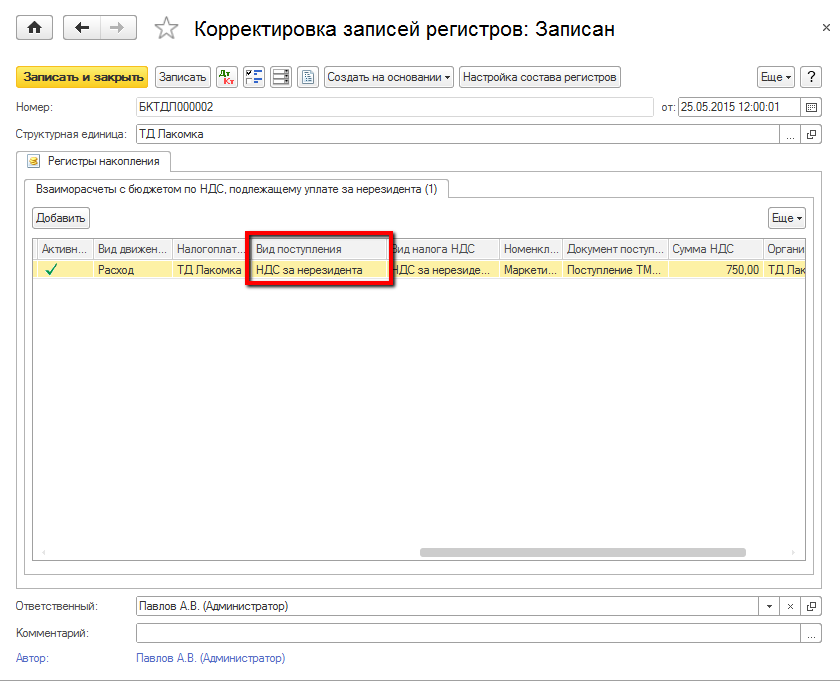Open the top-right Еще menu
This screenshot has width=840, height=681.
[x=775, y=77]
